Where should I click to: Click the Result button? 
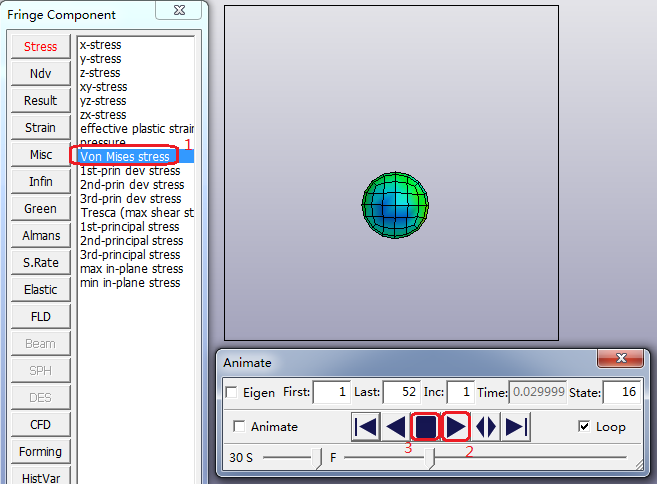coord(40,101)
